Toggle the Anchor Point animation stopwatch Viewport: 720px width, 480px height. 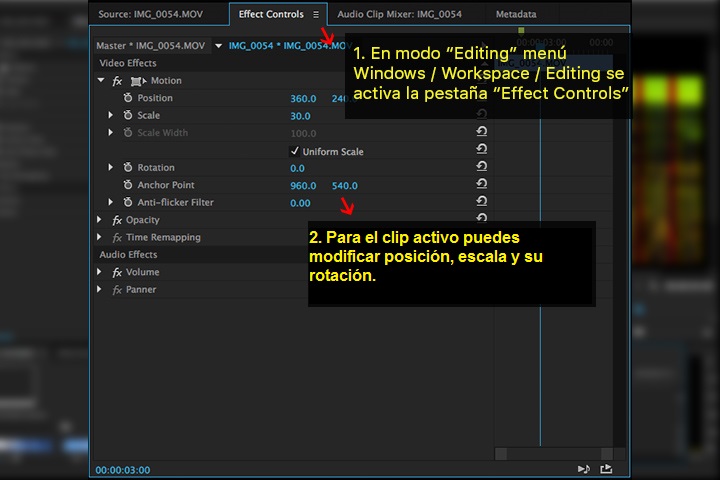(x=128, y=185)
